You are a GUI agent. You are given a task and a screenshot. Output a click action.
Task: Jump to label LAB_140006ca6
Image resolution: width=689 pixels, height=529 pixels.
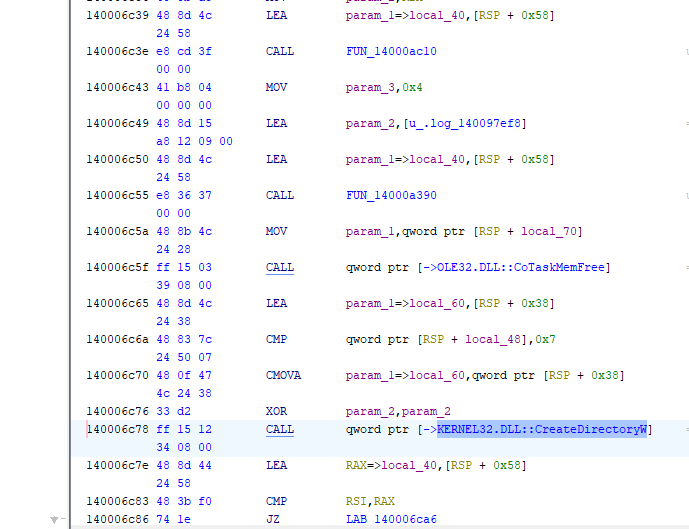pyautogui.click(x=391, y=519)
